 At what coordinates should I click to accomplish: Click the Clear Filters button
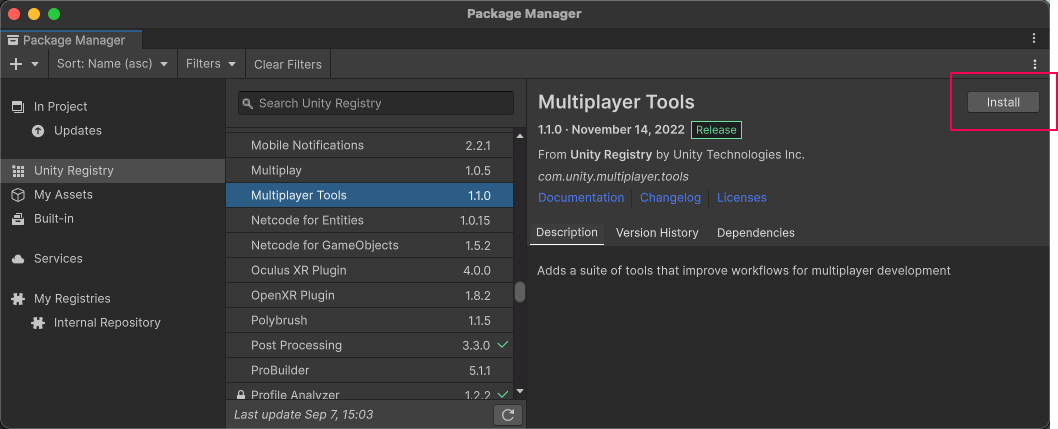click(288, 64)
